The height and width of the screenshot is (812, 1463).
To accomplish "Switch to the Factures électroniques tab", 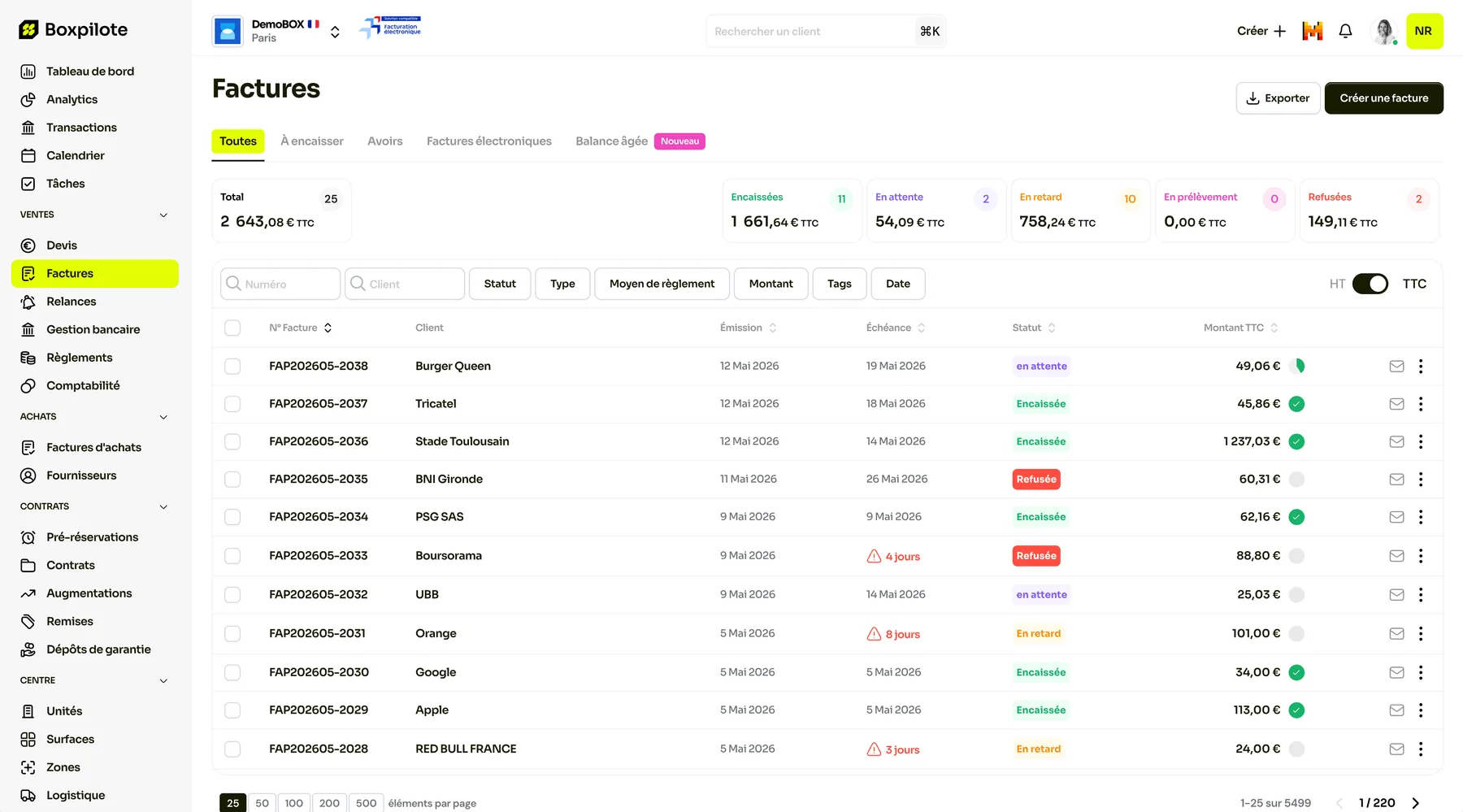I will (489, 141).
